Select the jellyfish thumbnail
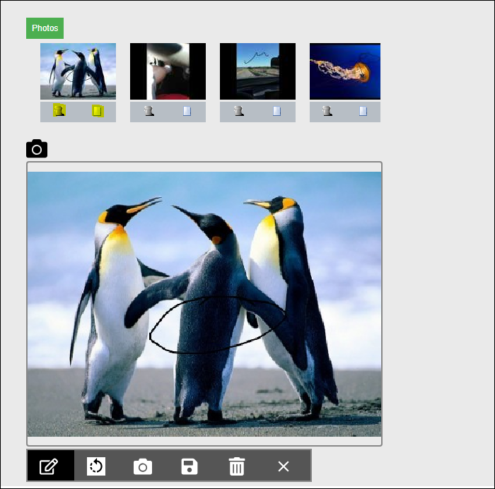This screenshot has height=489, width=495. point(345,71)
